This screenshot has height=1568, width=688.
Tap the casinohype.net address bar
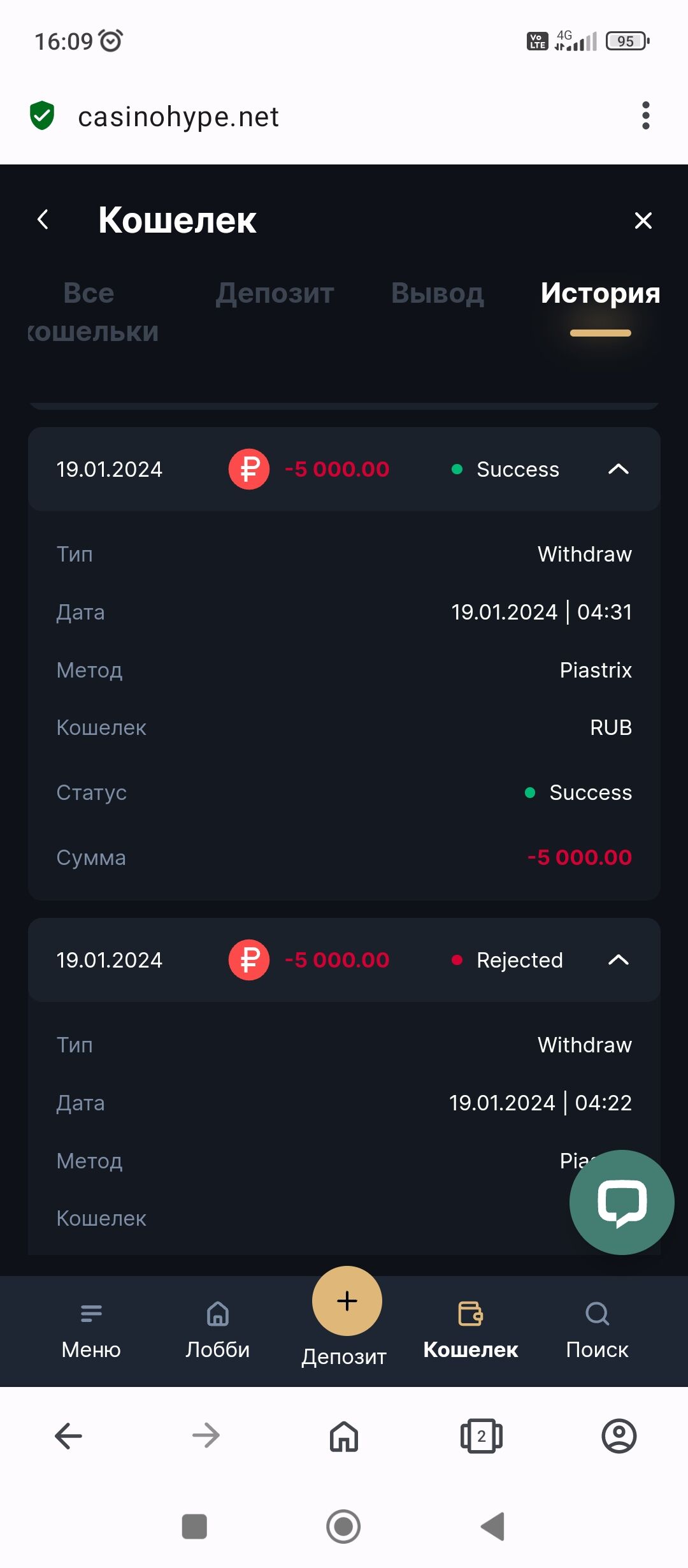point(178,117)
